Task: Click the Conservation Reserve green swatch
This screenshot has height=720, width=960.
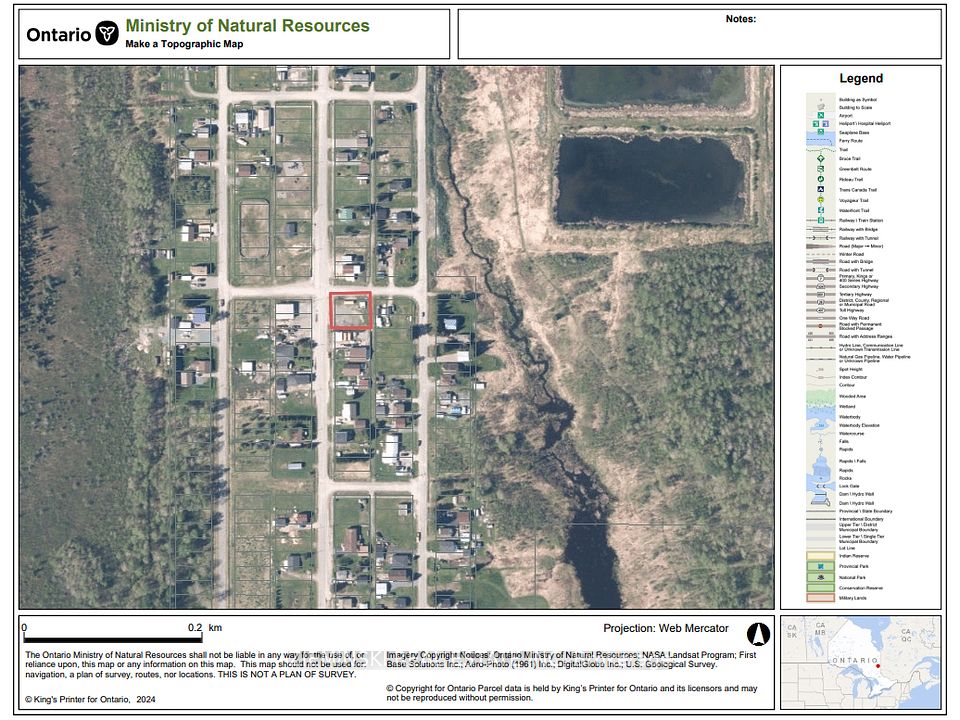Action: 821,588
